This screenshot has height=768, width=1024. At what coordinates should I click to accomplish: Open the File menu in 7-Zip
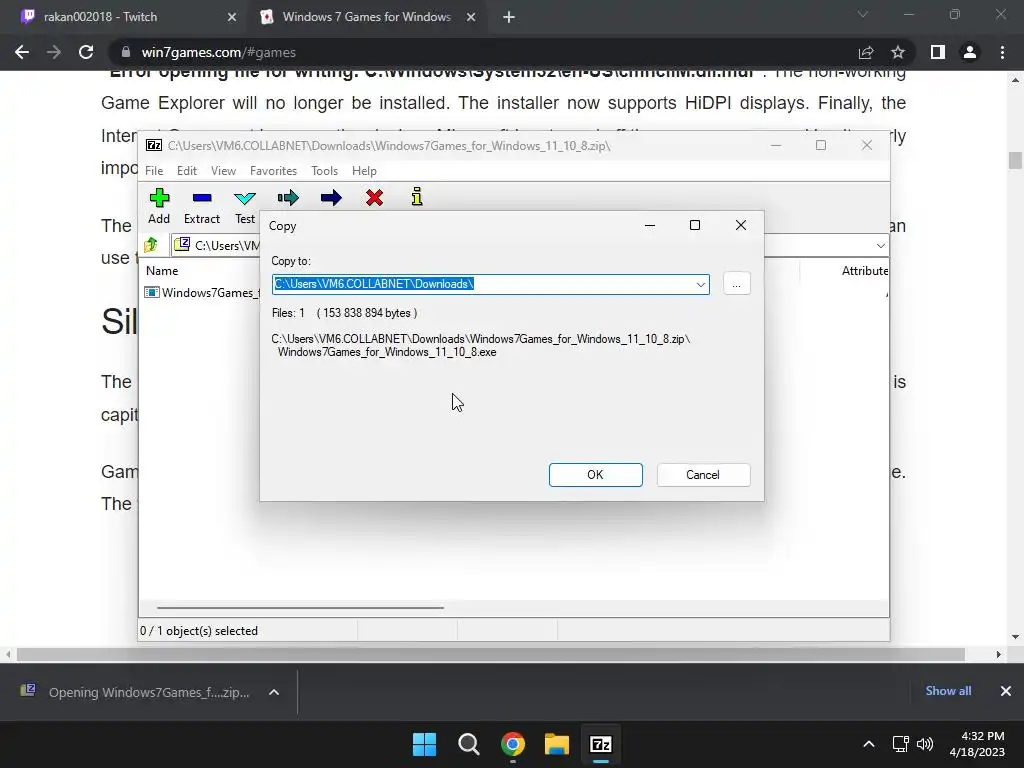[154, 170]
